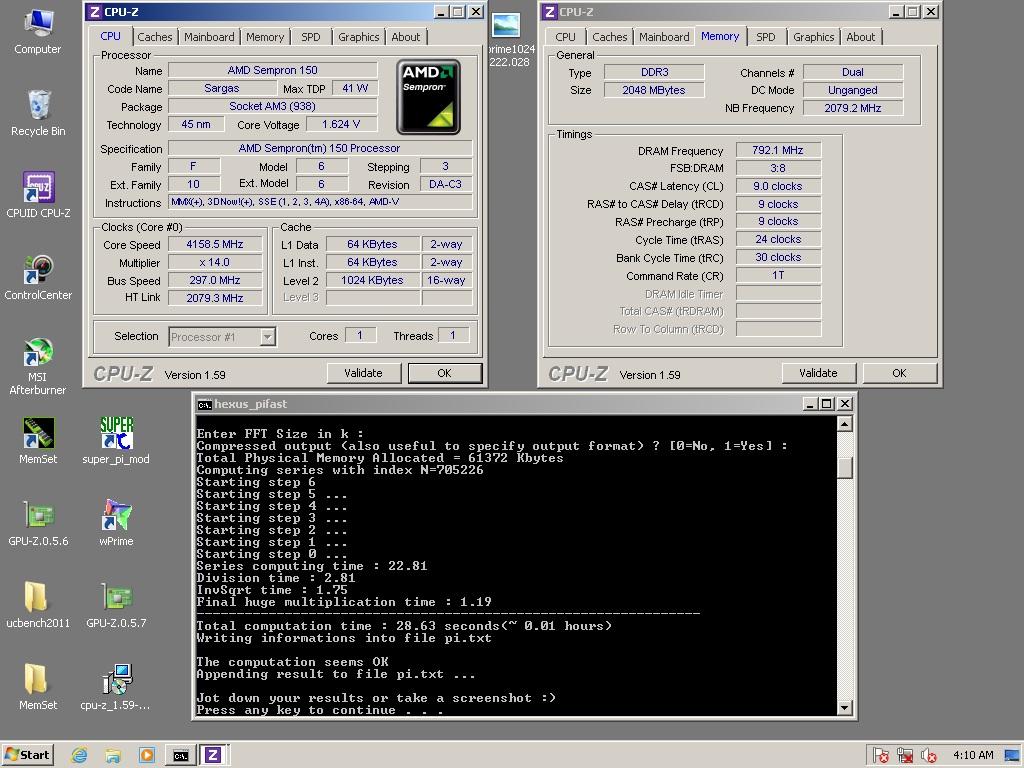Open left CPU-Z window title icon menu
The width and height of the screenshot is (1024, 768).
[95, 12]
